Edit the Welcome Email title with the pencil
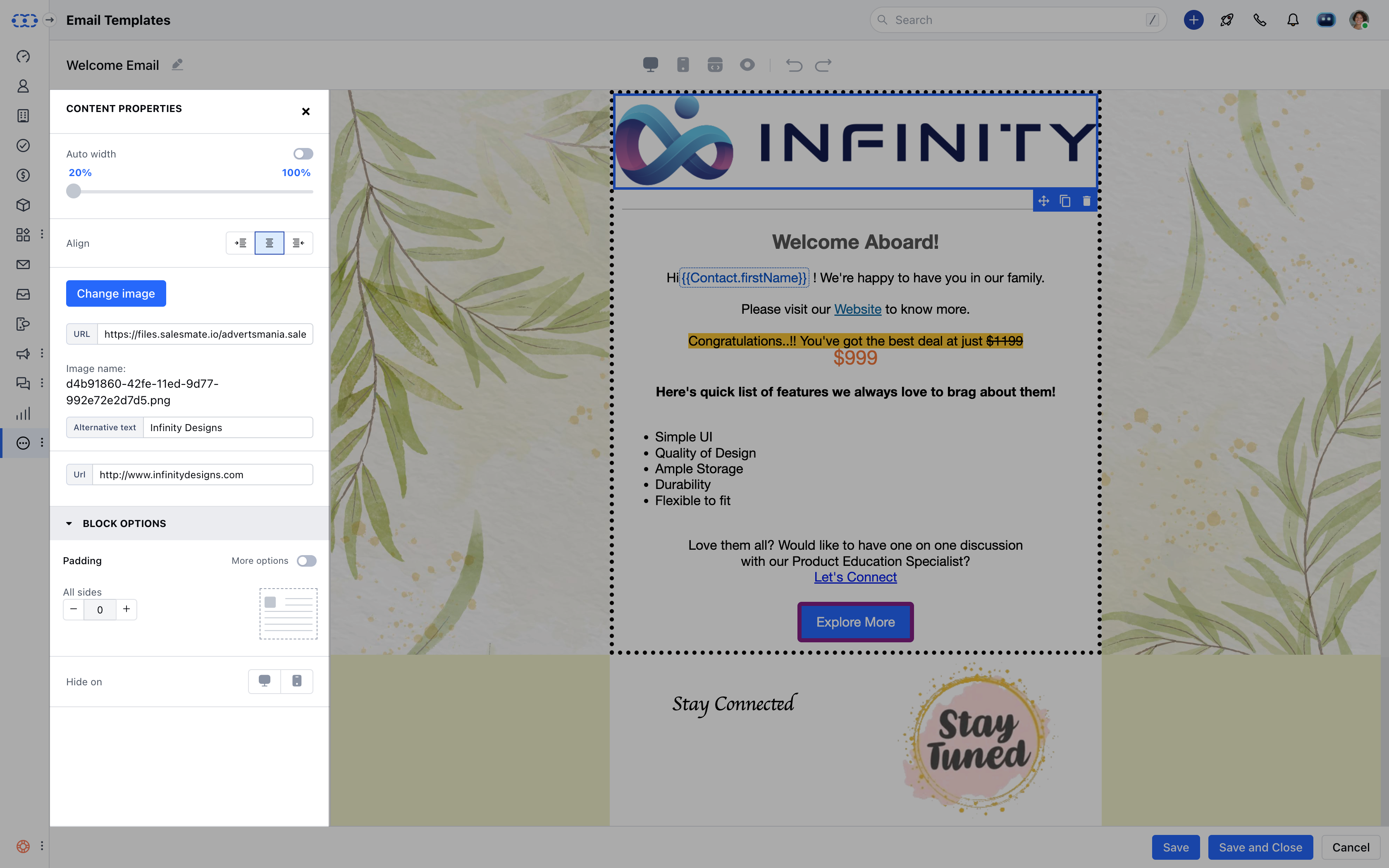 [177, 64]
